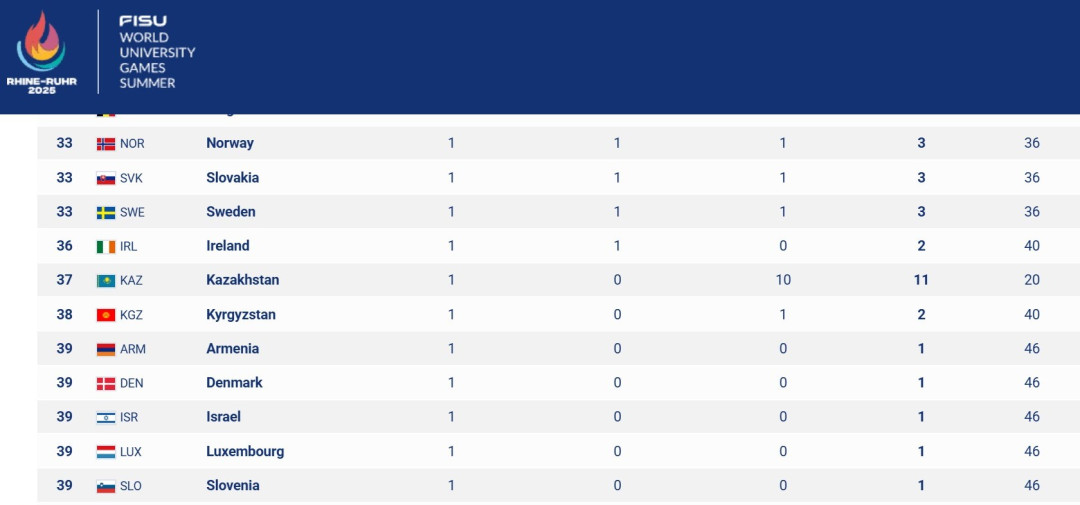The width and height of the screenshot is (1080, 505).
Task: Click the FISU World University Games wordmark
Action: pyautogui.click(x=157, y=52)
